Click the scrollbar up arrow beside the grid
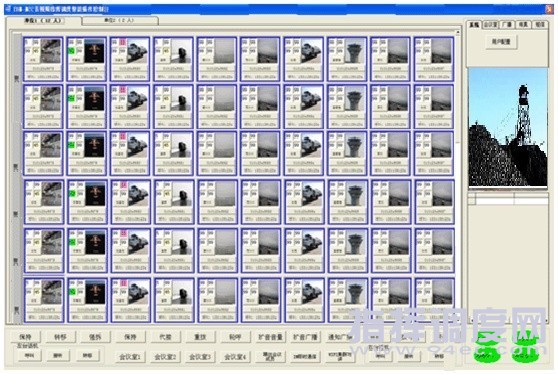The width and height of the screenshot is (558, 374). click(x=458, y=33)
